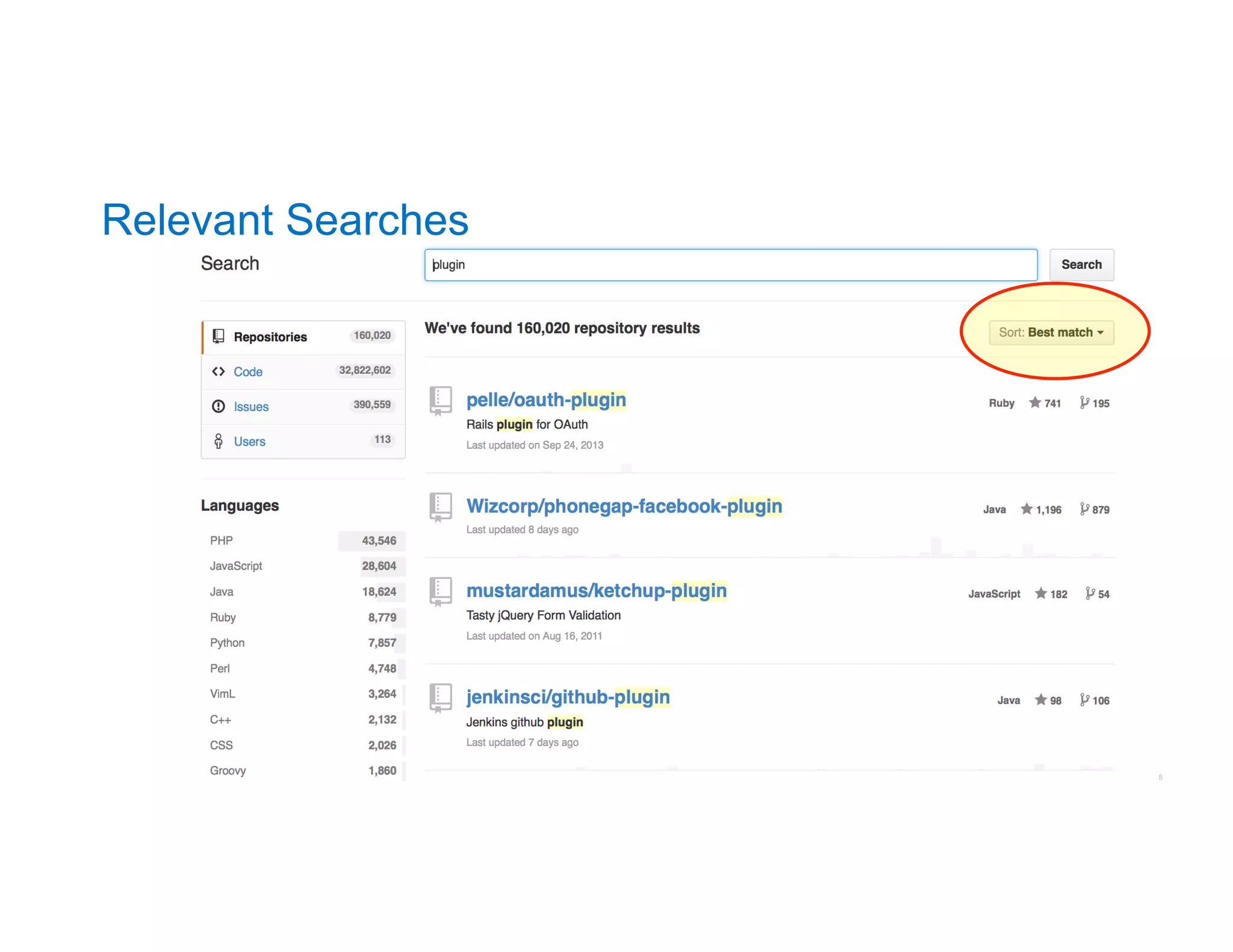Switch to Users search results
Screen dimensions: 1233x952
pos(303,442)
